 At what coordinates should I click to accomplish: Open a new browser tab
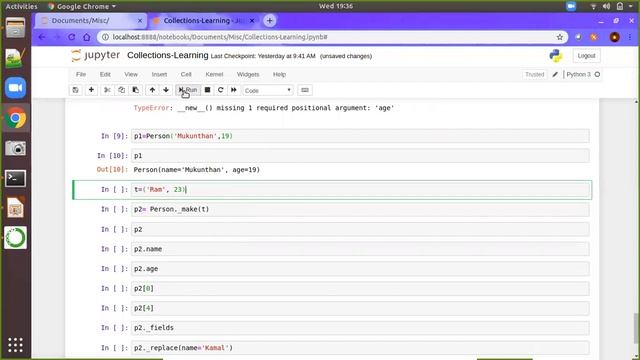click(x=270, y=21)
